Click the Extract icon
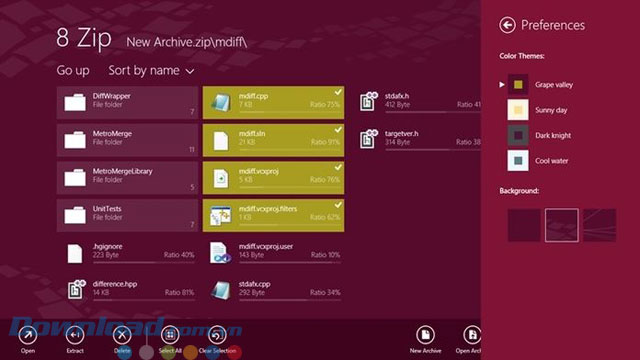 tap(75, 336)
